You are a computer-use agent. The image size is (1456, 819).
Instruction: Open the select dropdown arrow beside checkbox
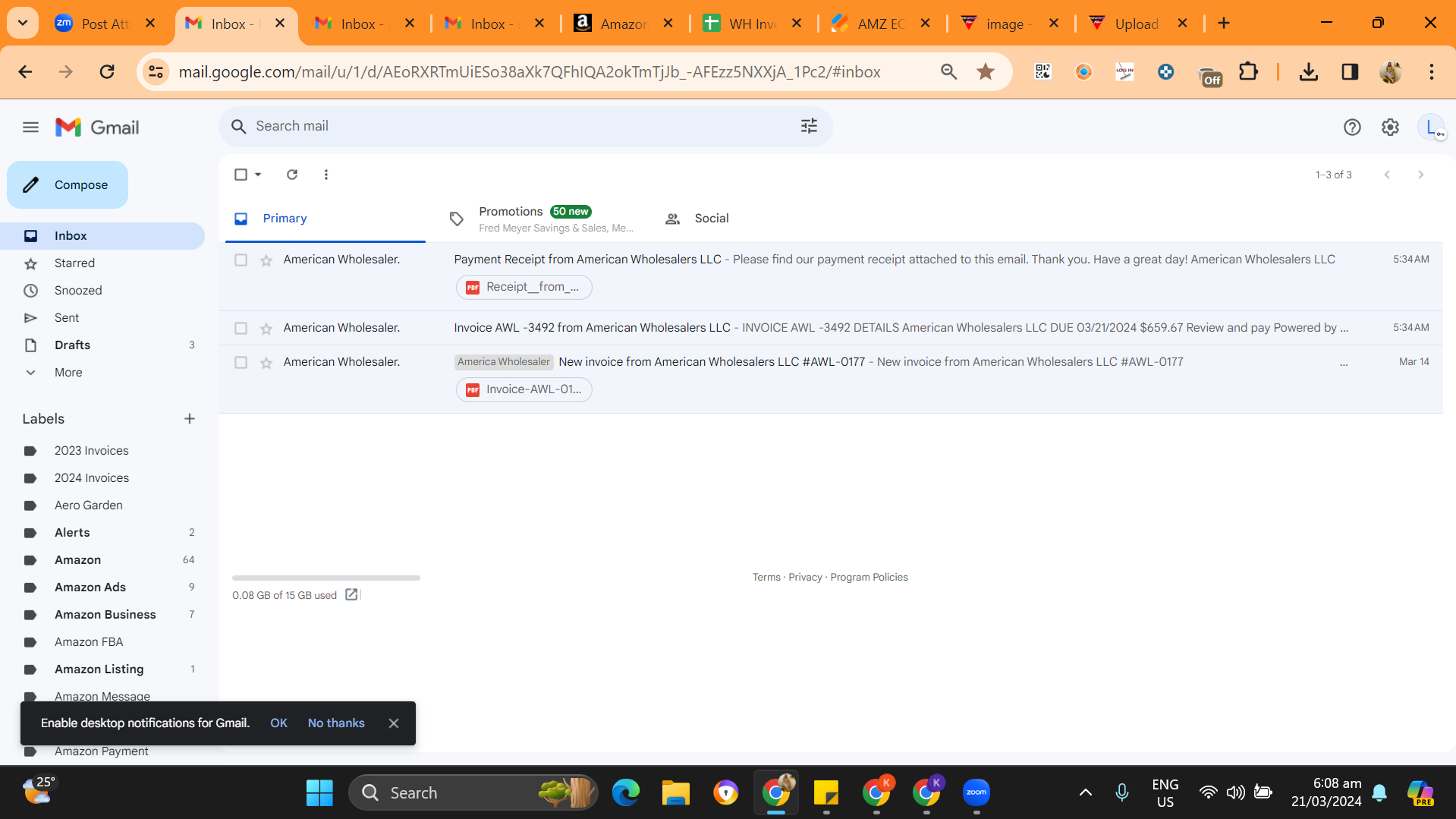pyautogui.click(x=258, y=175)
